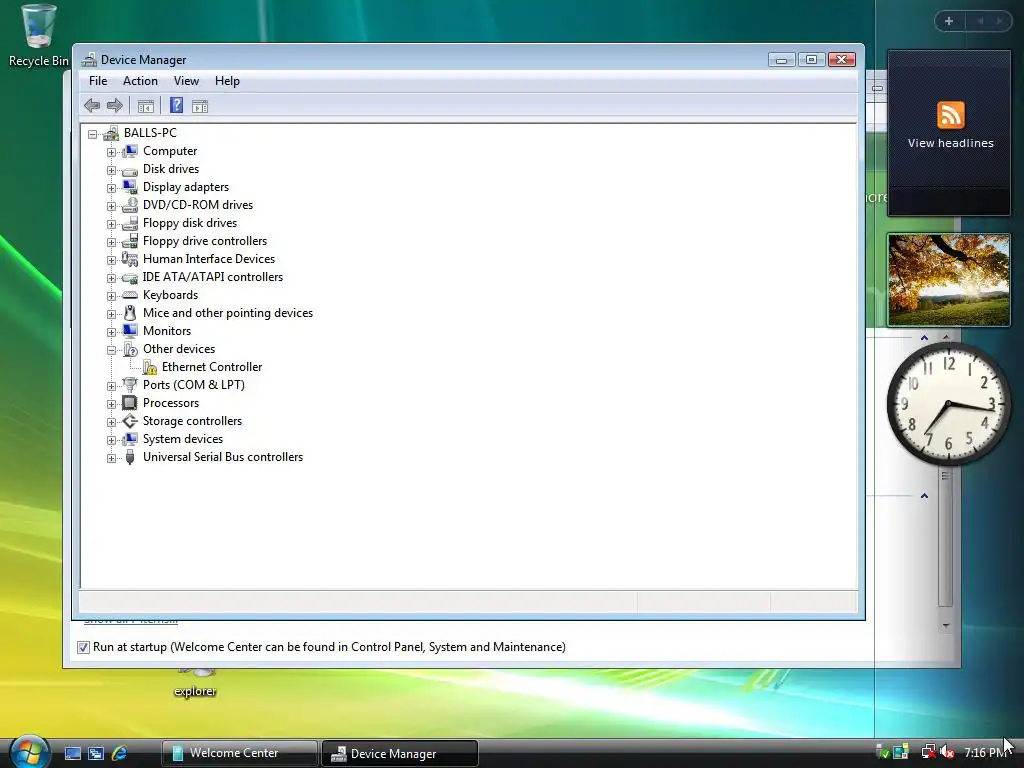Expand the Display adapters node
1024x768 pixels.
click(112, 188)
